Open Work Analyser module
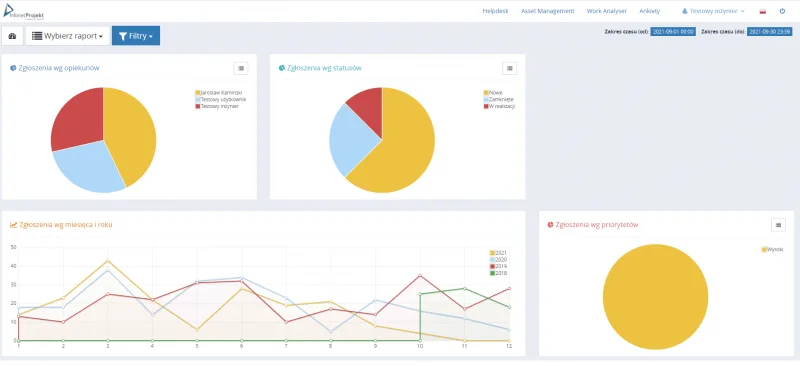This screenshot has width=800, height=366. pyautogui.click(x=607, y=11)
